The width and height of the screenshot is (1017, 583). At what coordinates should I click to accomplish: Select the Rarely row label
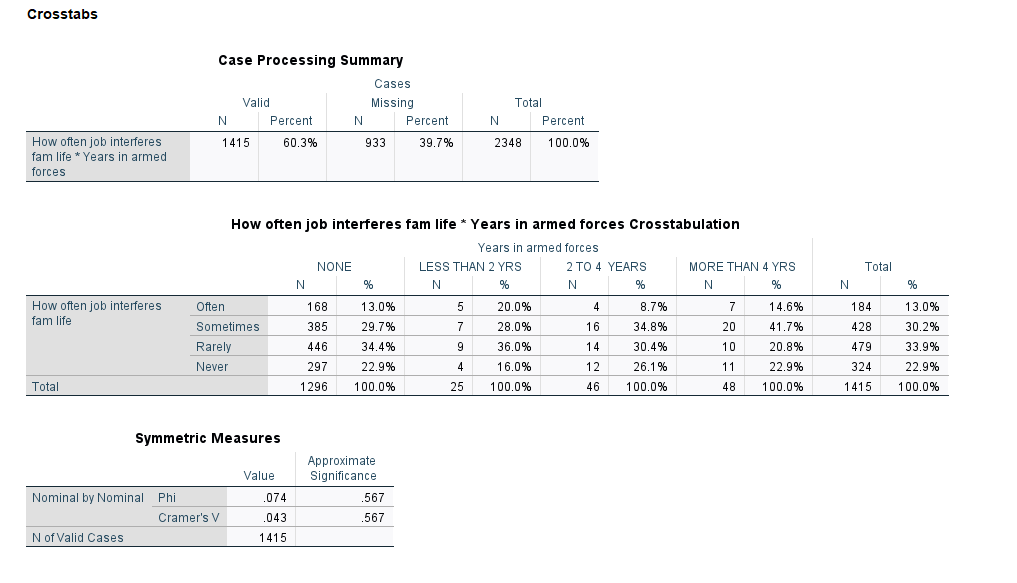coord(214,347)
